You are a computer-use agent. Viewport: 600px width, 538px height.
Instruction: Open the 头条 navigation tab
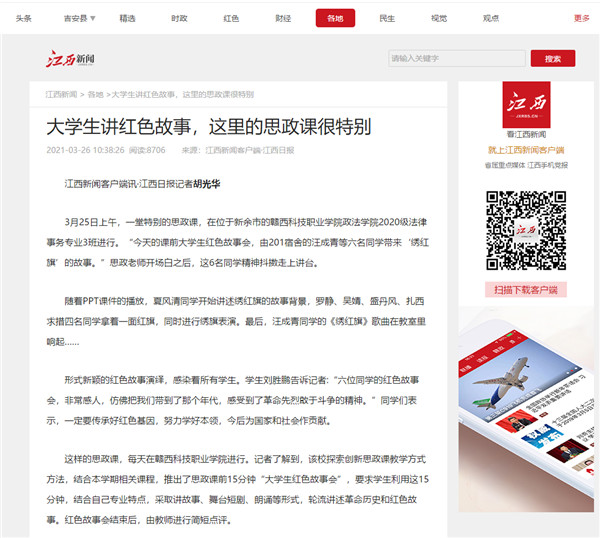click(x=24, y=18)
